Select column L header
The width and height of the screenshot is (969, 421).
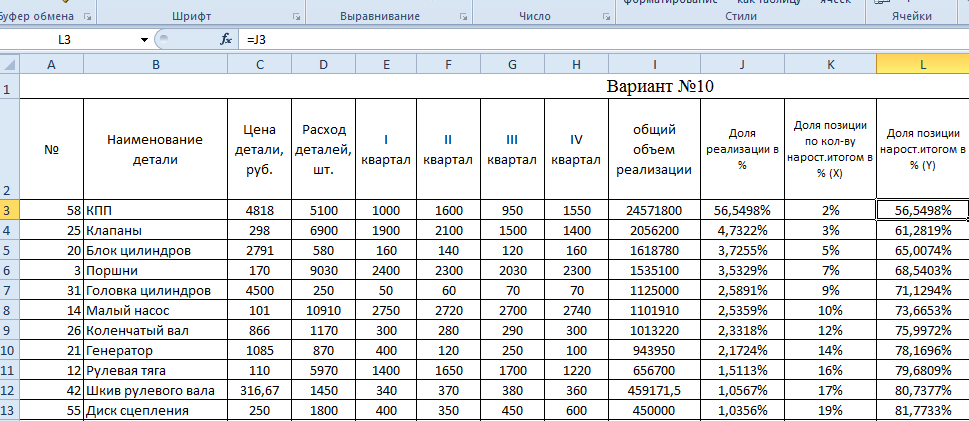pyautogui.click(x=923, y=64)
